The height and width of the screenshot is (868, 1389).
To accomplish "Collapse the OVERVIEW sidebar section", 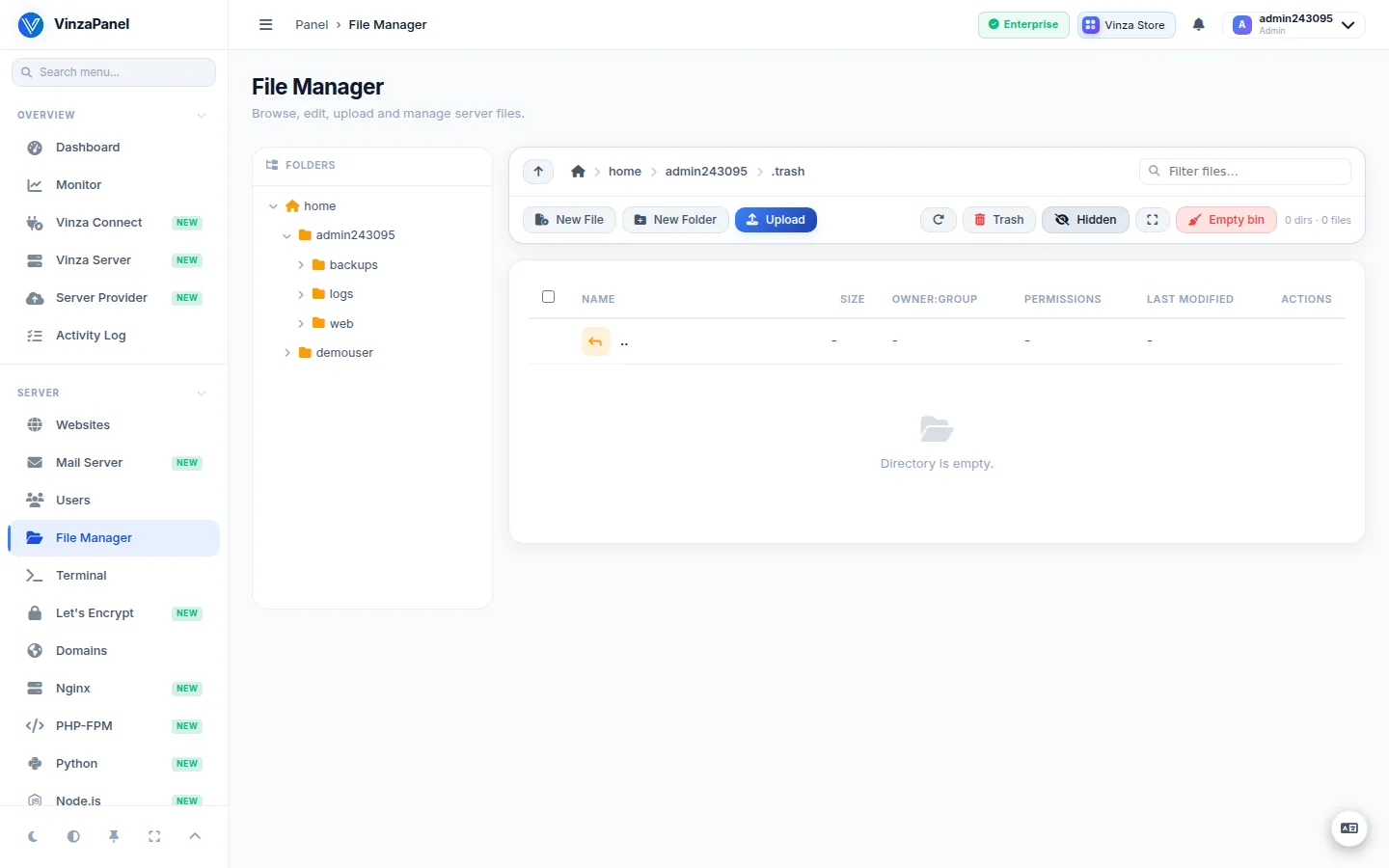I will 202,116.
